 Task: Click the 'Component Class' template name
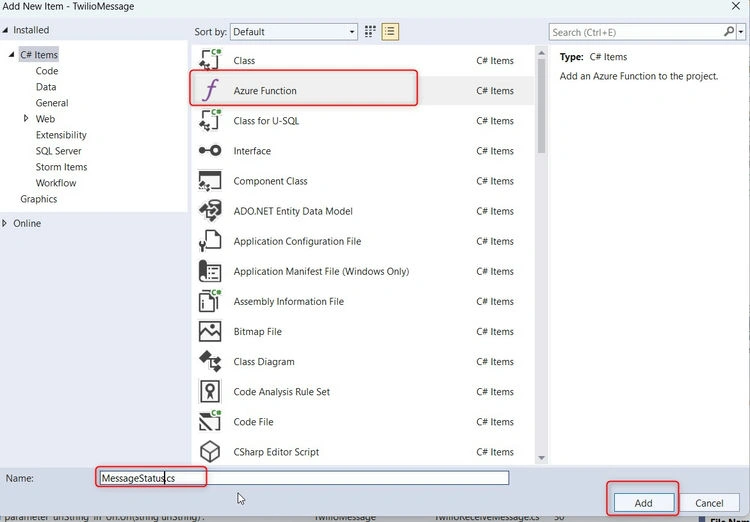coord(270,181)
